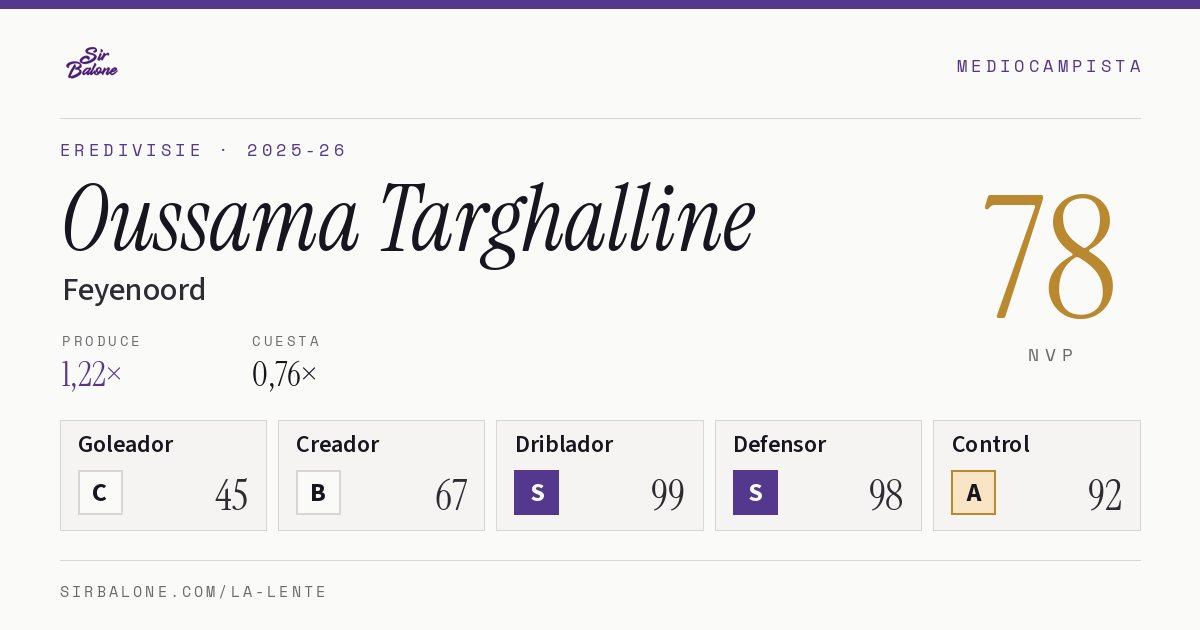Click the Produce label

click(102, 341)
